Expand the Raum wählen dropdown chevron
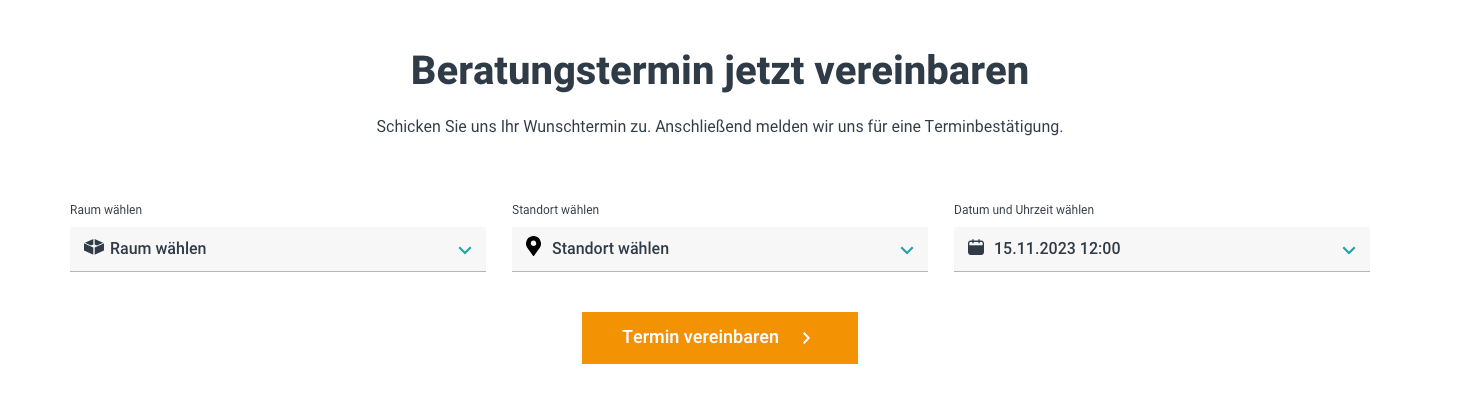The image size is (1476, 418). [x=465, y=250]
